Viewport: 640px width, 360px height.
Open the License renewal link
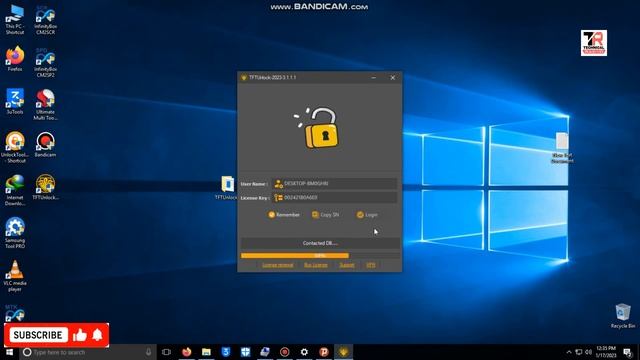click(x=278, y=265)
